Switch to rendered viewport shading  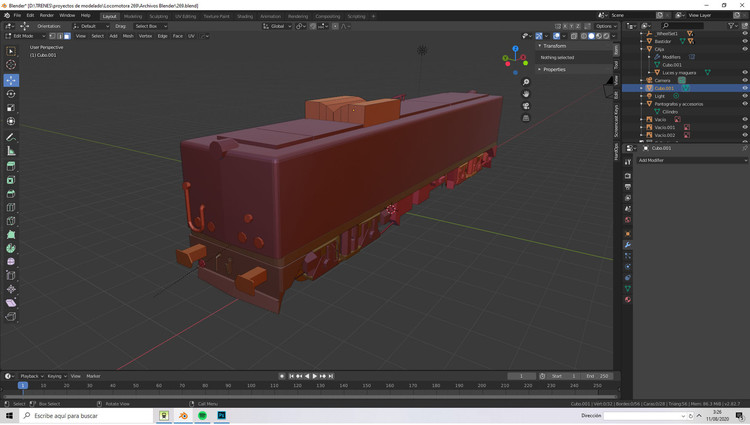pyautogui.click(x=606, y=36)
